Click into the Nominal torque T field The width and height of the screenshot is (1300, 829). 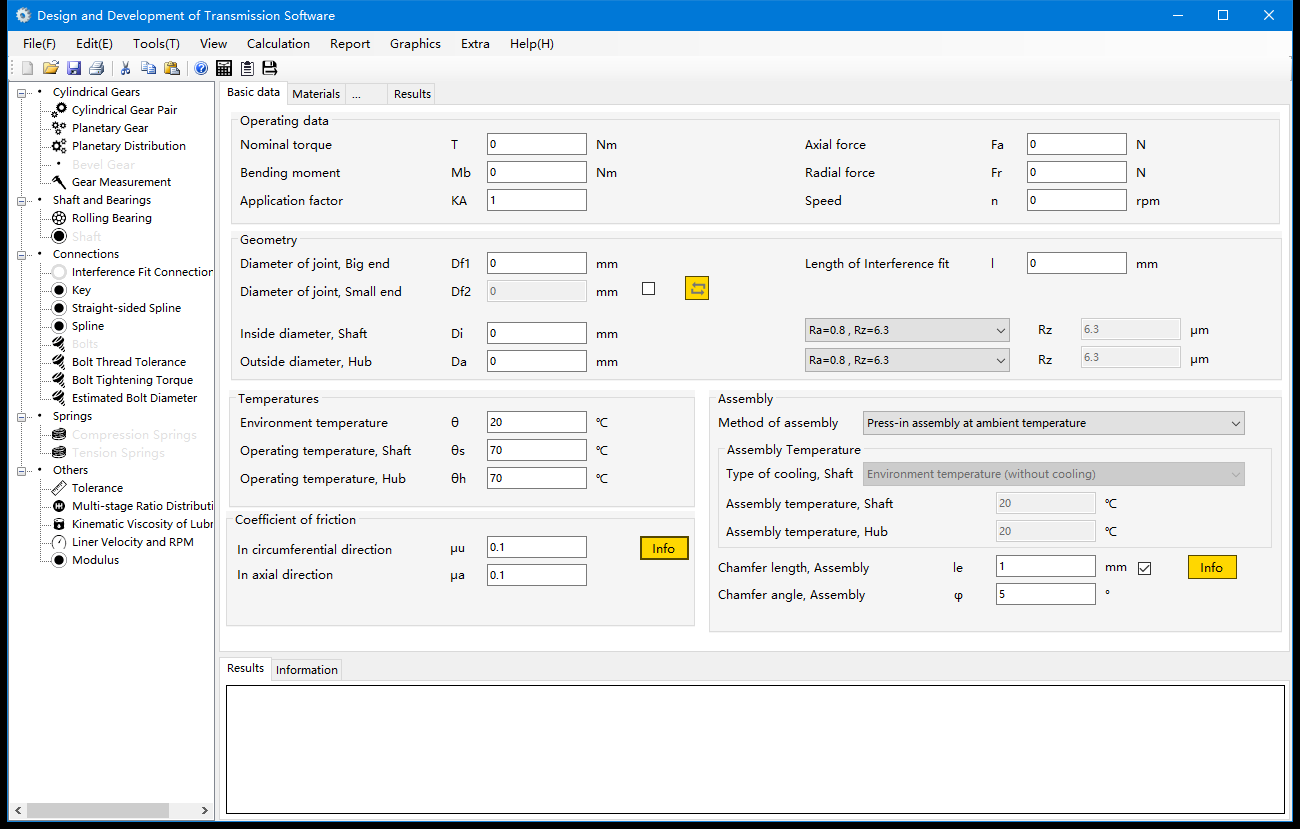[x=537, y=144]
